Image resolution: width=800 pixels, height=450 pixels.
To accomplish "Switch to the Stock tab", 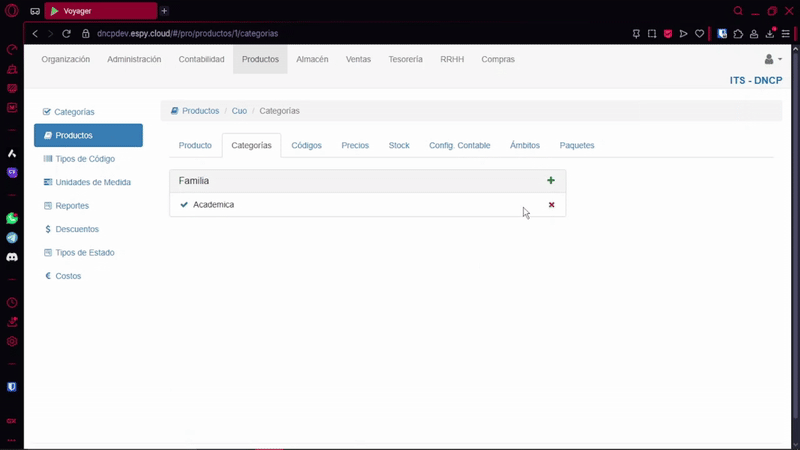I will coord(399,146).
